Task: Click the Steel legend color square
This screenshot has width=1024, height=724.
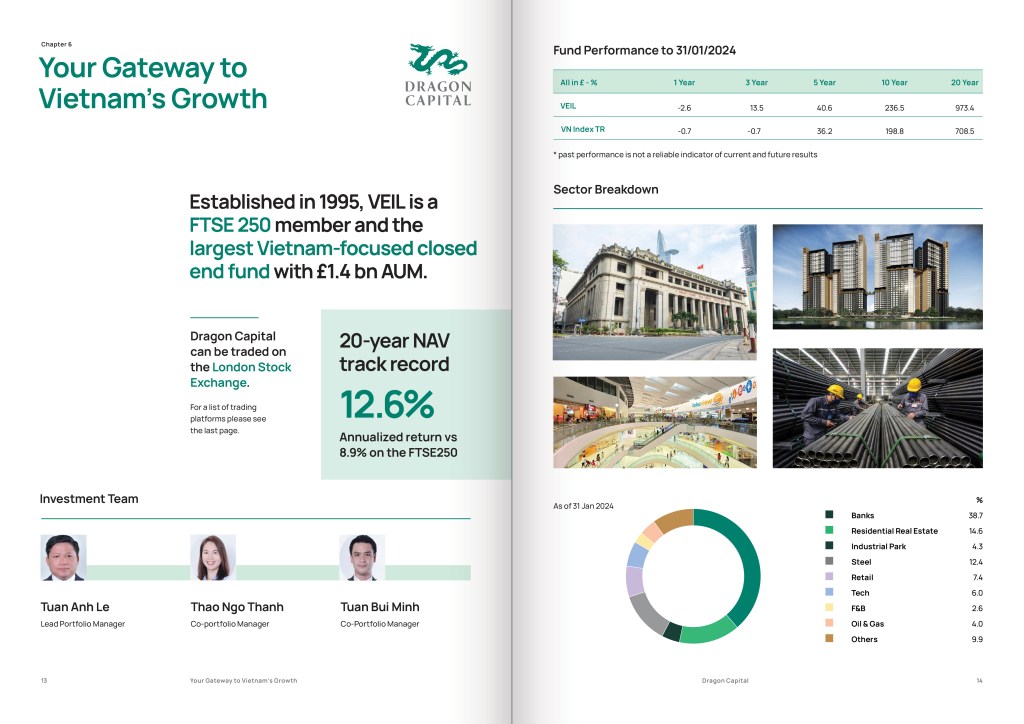Action: click(x=829, y=562)
